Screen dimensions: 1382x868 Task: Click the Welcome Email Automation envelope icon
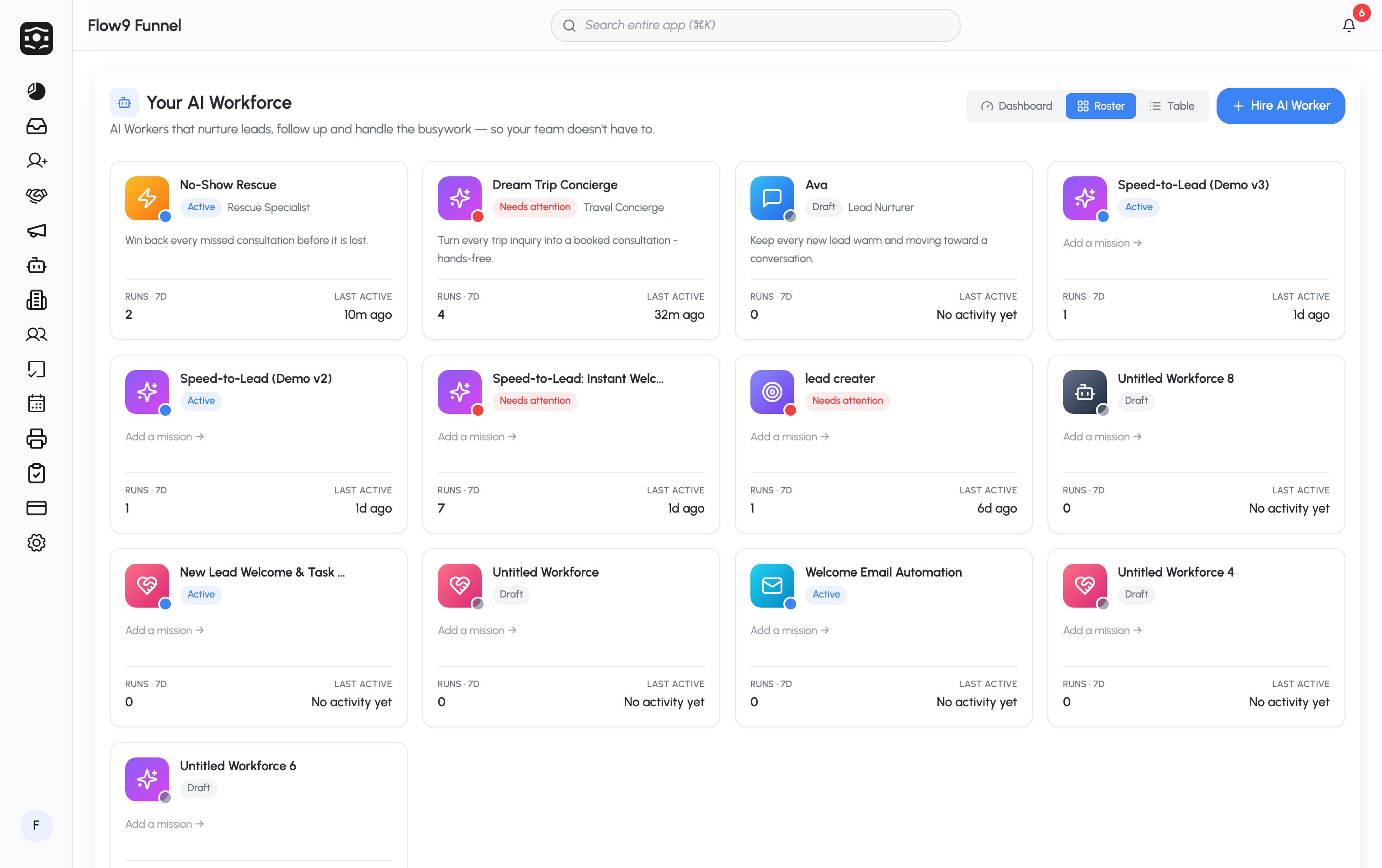(772, 586)
